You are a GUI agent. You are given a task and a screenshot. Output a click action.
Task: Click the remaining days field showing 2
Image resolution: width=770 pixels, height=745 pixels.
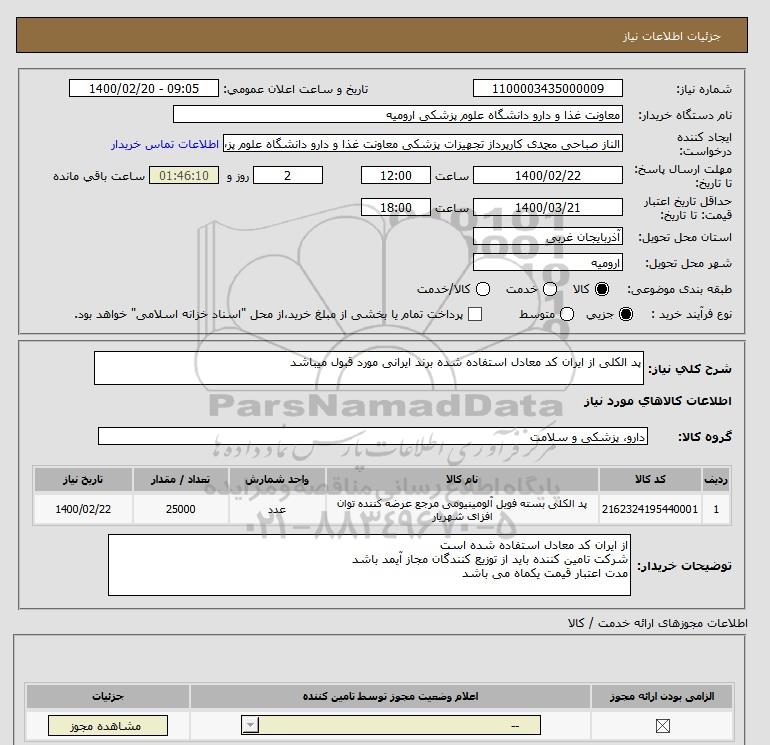pyautogui.click(x=288, y=175)
